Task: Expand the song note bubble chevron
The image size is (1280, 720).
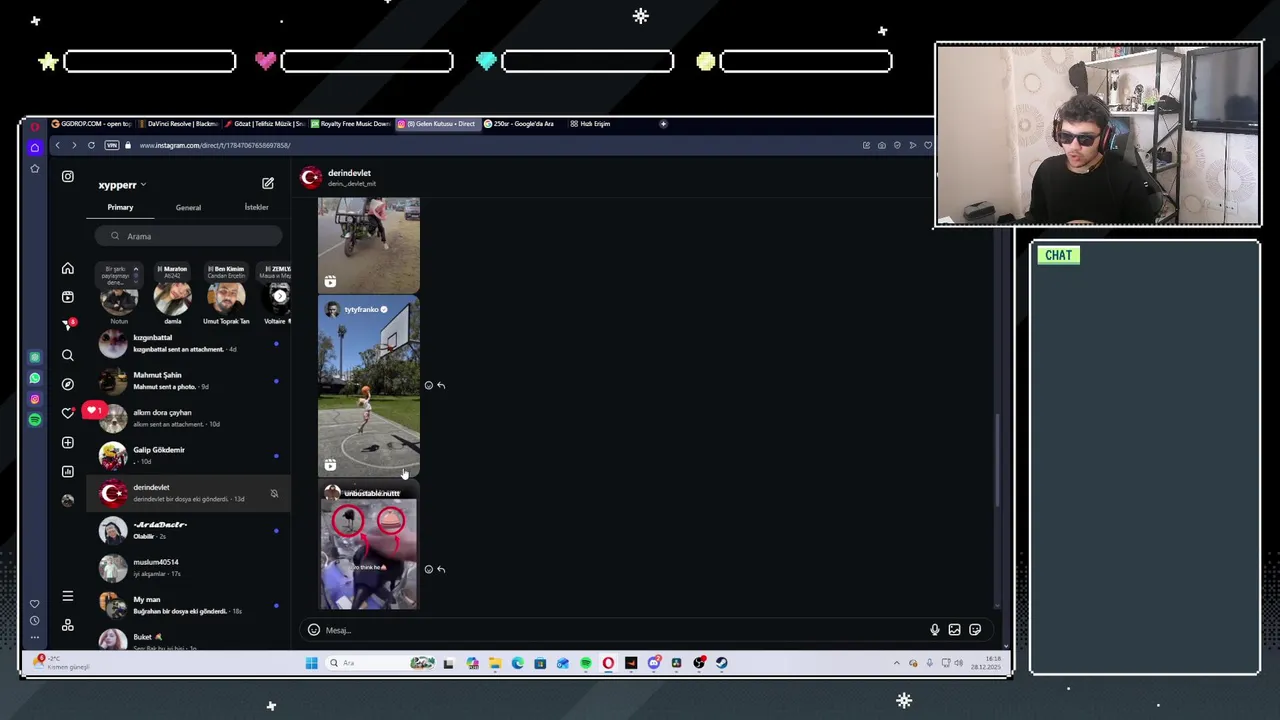Action: (x=135, y=269)
